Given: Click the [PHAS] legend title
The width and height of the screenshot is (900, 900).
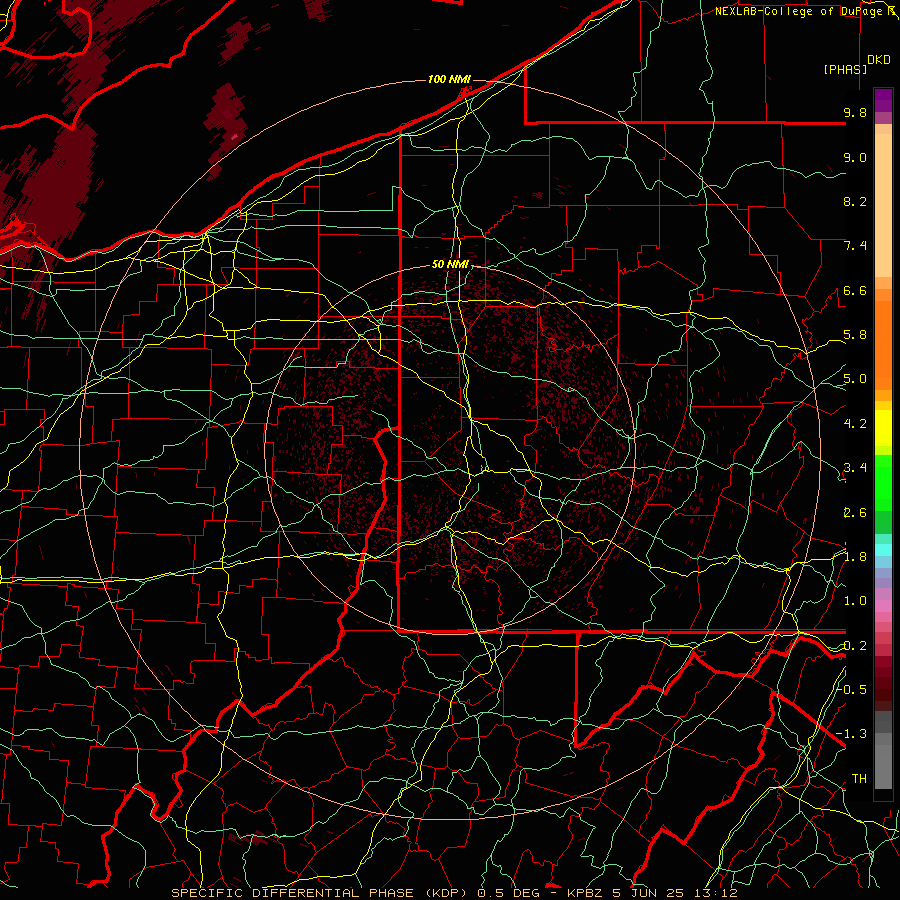Looking at the screenshot, I should coord(845,69).
